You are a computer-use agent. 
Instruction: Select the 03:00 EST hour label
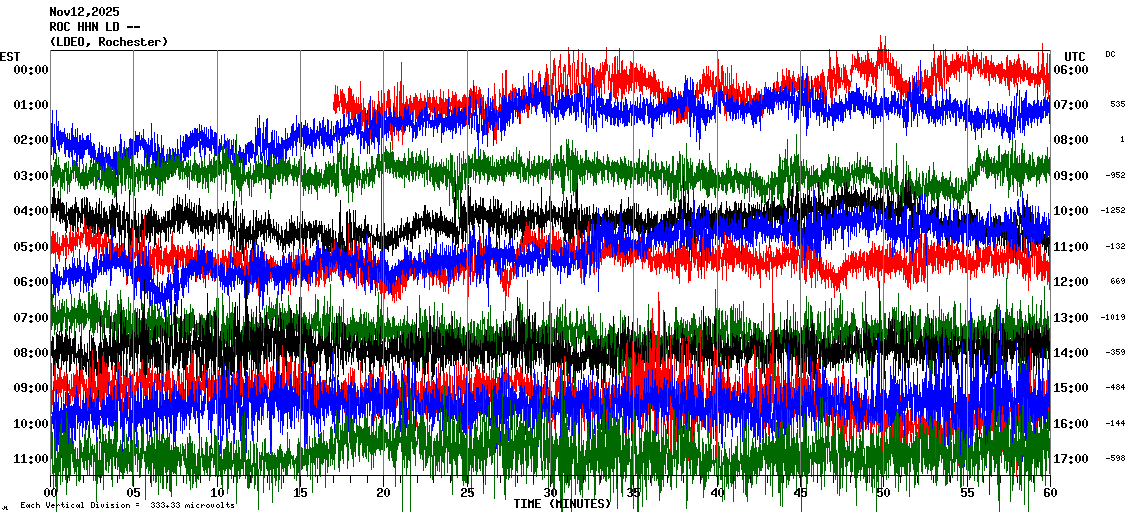coord(31,176)
